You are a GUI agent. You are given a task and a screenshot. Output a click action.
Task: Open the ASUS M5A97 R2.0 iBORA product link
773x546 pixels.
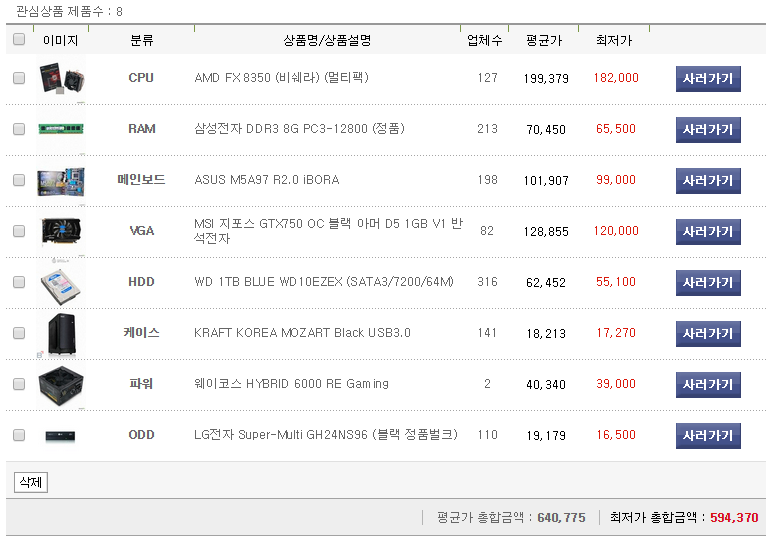[266, 180]
